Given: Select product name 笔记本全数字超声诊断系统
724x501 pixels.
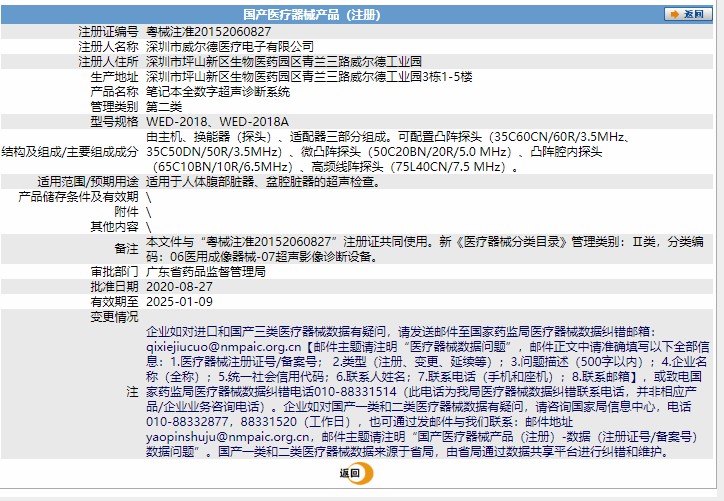Looking at the screenshot, I should [218, 92].
